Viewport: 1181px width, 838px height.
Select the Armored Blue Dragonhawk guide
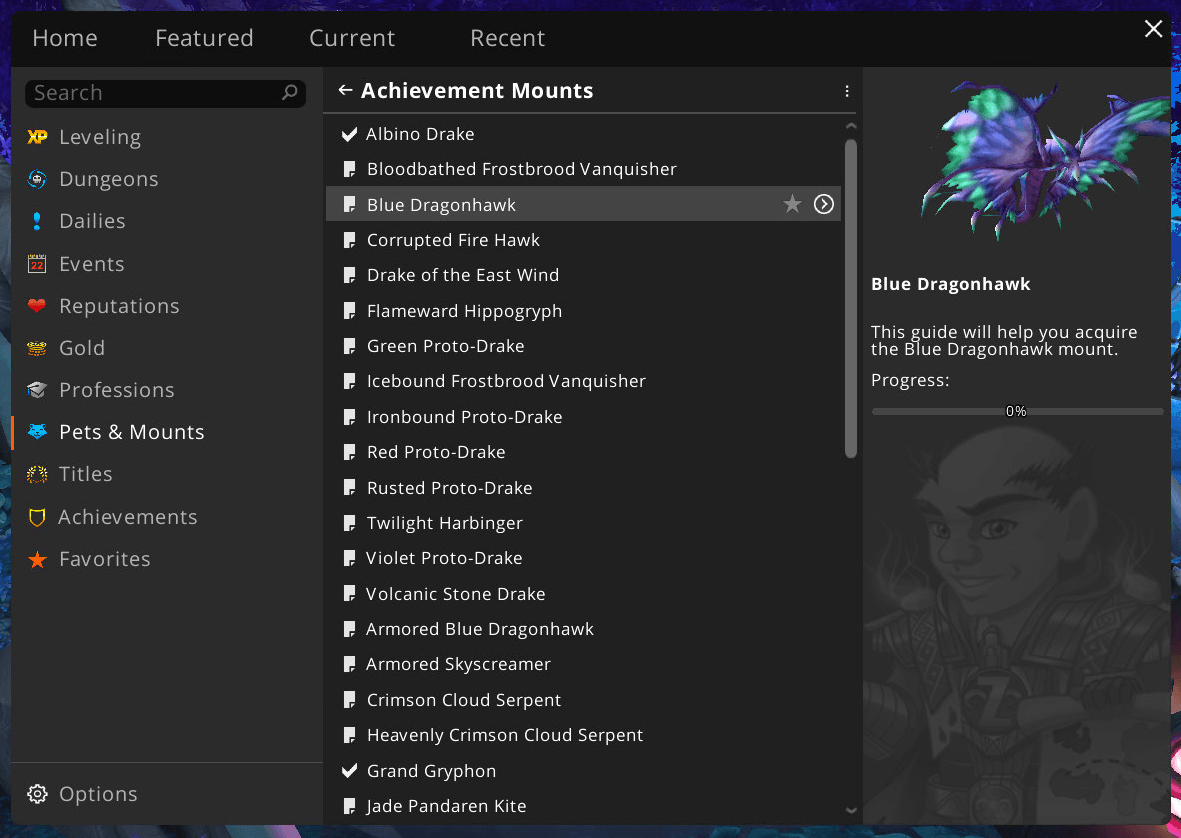coord(584,629)
